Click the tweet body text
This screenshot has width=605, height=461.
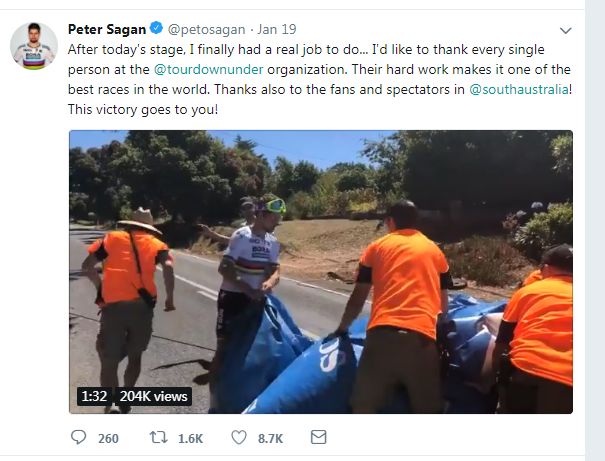point(319,79)
